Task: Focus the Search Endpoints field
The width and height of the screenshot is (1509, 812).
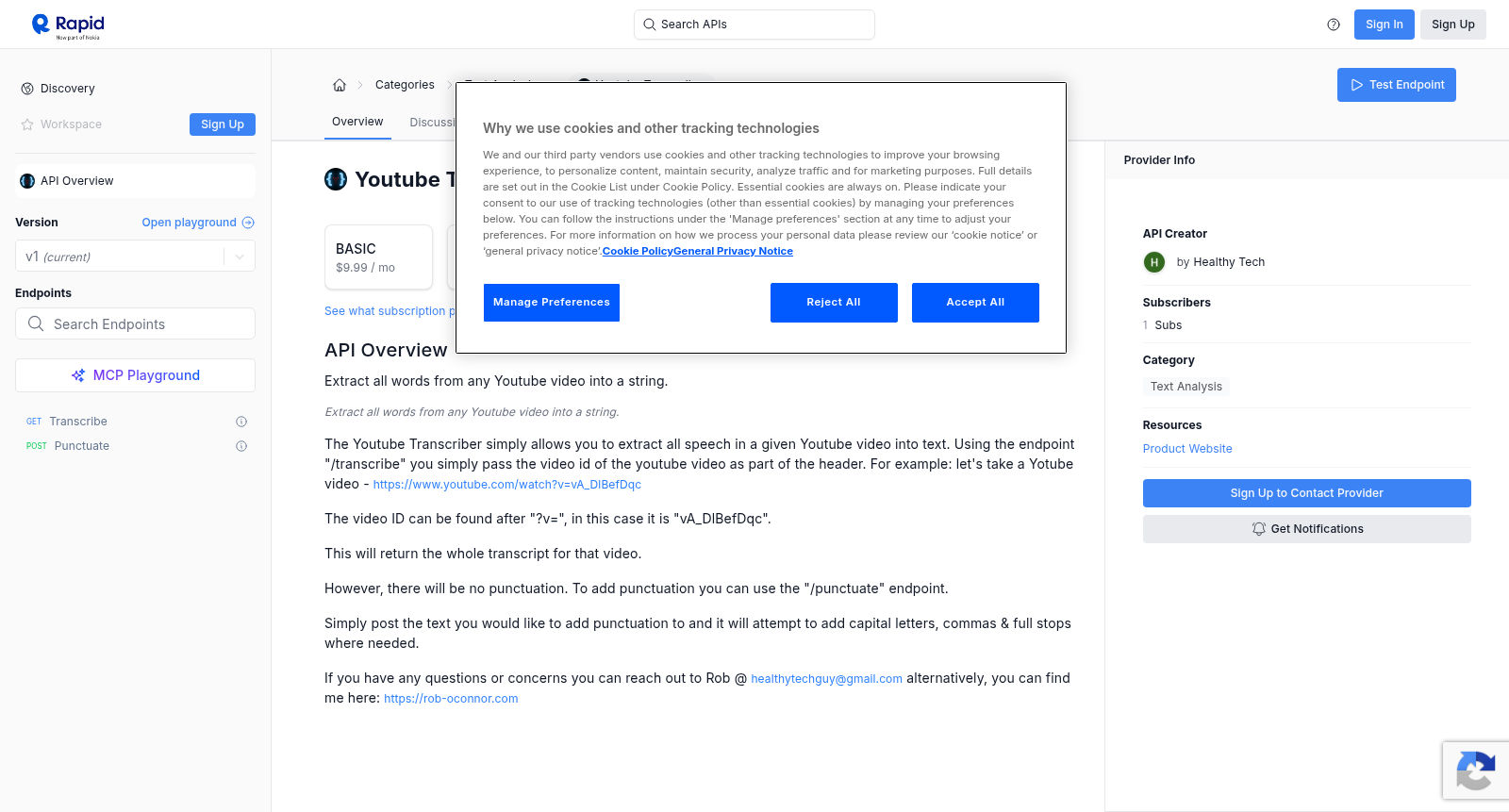Action: pos(135,323)
